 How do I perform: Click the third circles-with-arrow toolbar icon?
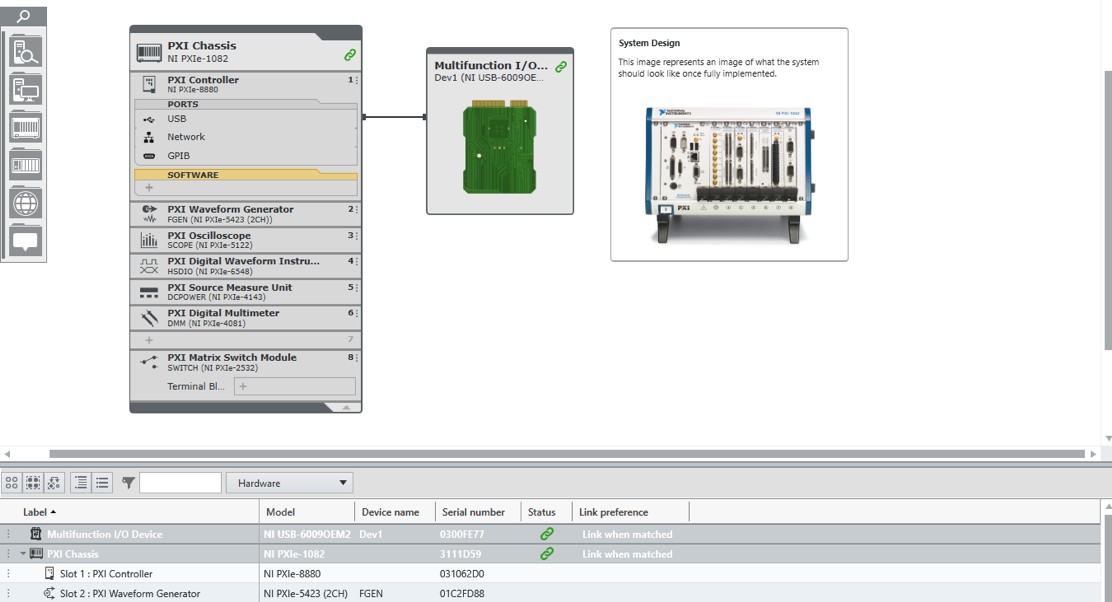coord(54,483)
